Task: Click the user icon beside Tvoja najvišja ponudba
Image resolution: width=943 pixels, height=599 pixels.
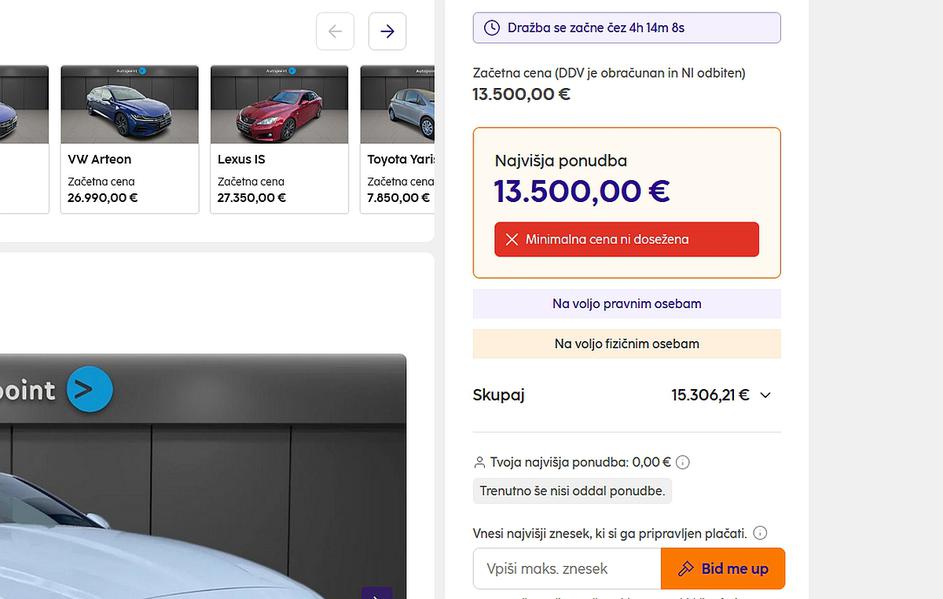Action: [x=479, y=462]
